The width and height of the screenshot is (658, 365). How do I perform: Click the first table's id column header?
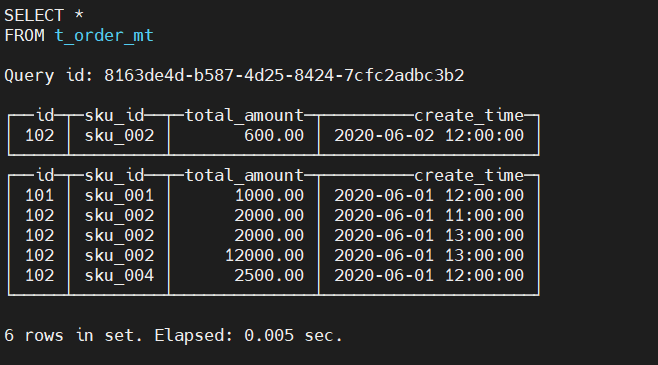(45, 115)
